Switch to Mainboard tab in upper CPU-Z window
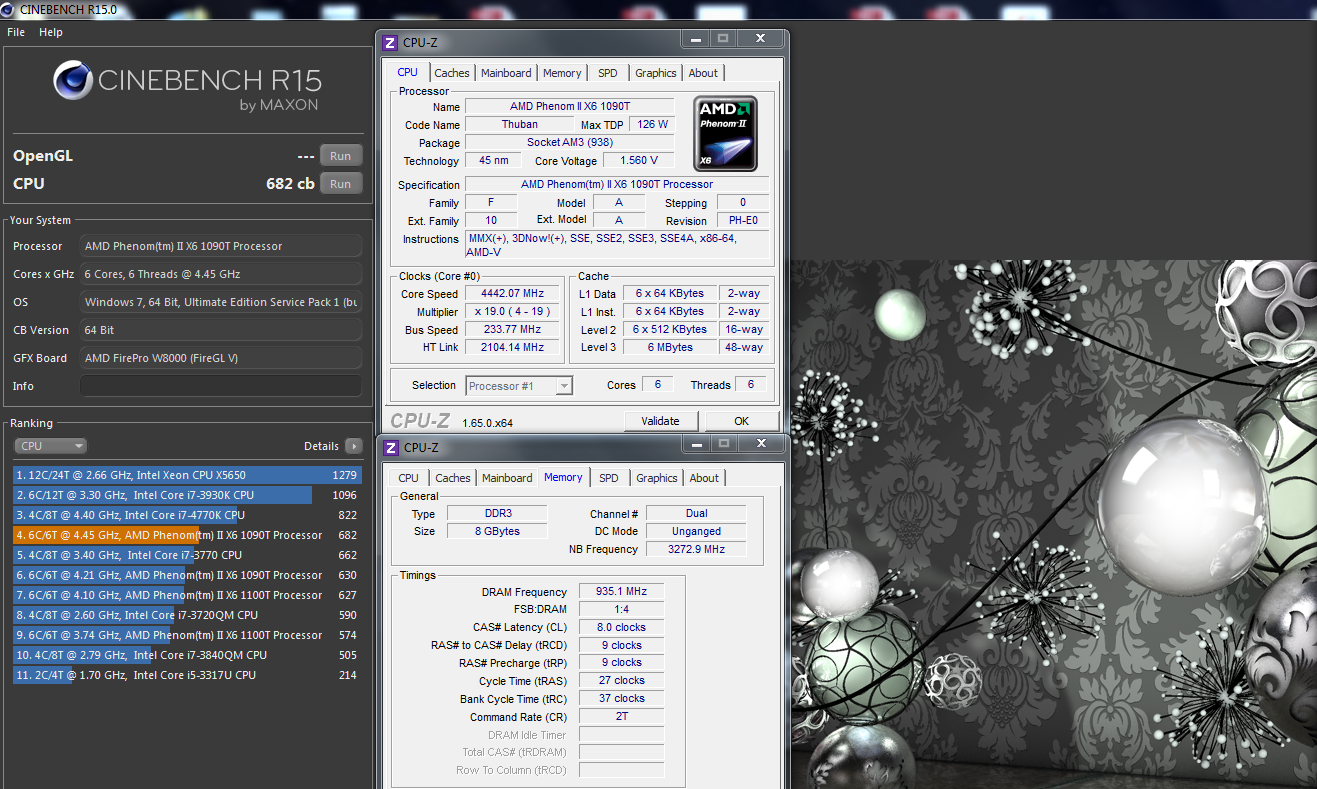The image size is (1317, 789). (x=506, y=73)
